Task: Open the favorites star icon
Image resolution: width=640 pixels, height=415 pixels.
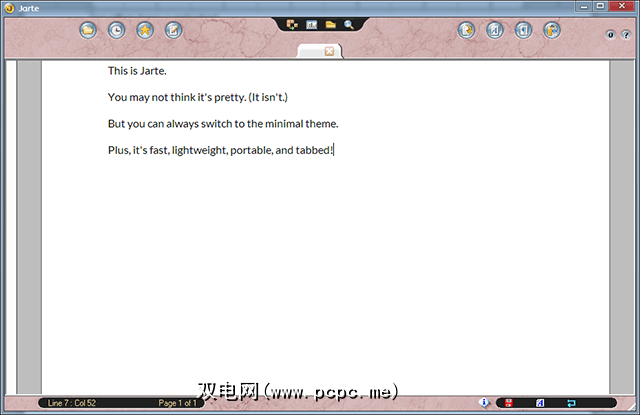Action: point(145,30)
